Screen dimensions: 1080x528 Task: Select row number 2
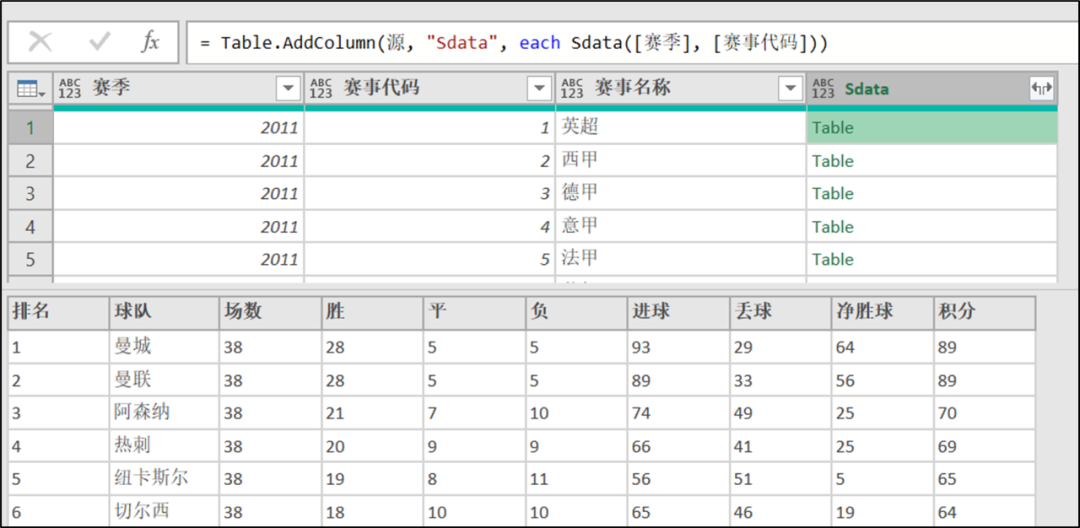pos(30,161)
